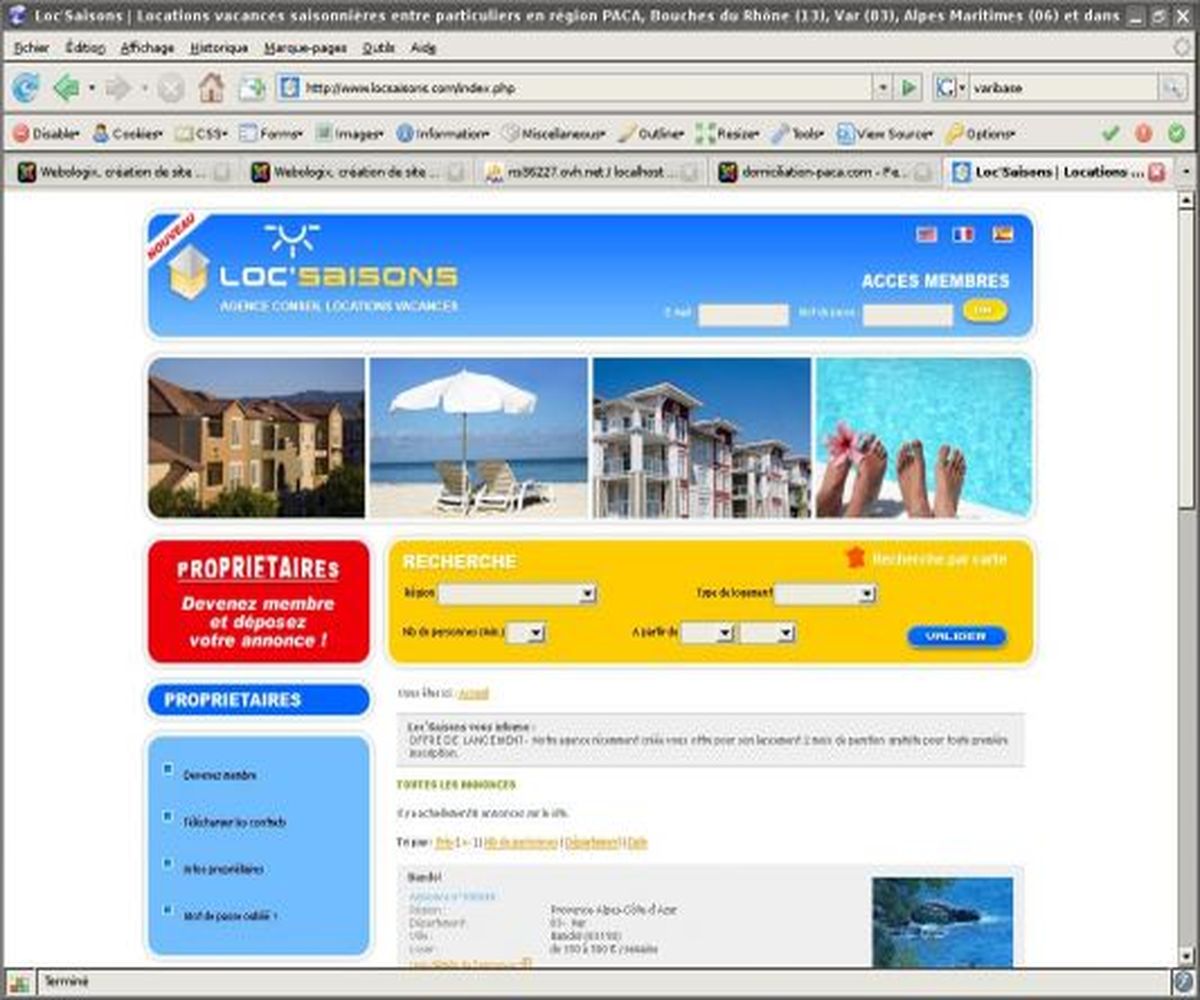Click the icon at the right of the status bar
Screen dimensions: 1200x1000
tap(1183, 981)
